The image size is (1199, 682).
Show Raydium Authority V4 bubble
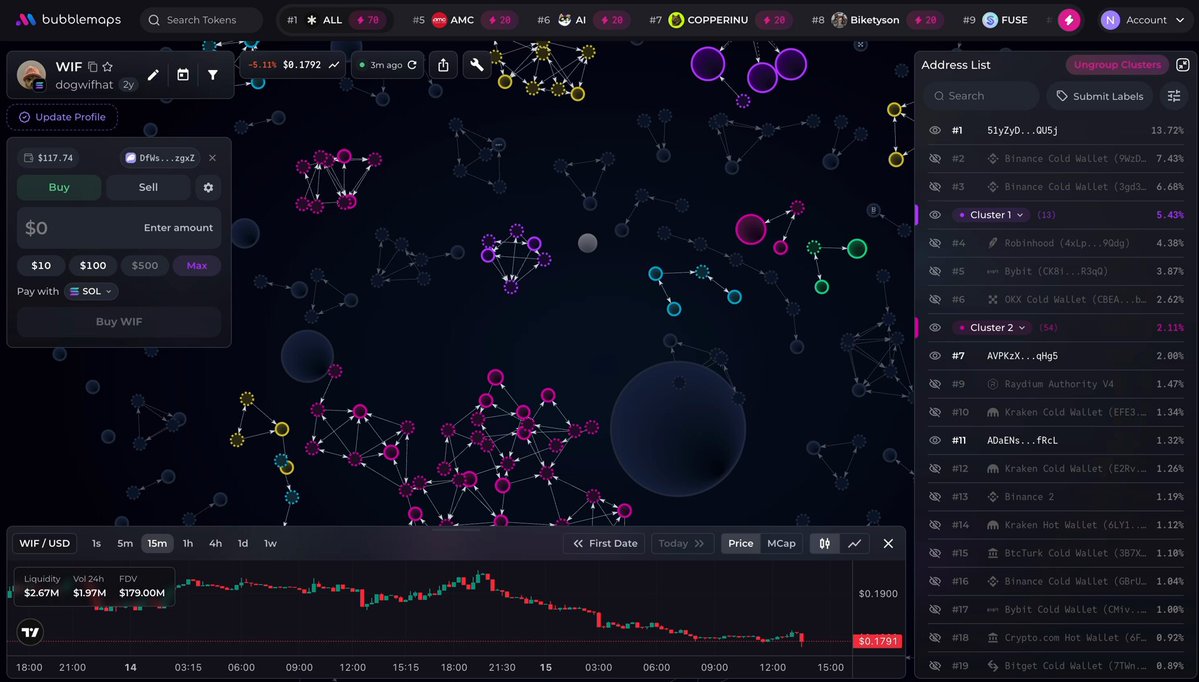tap(934, 384)
